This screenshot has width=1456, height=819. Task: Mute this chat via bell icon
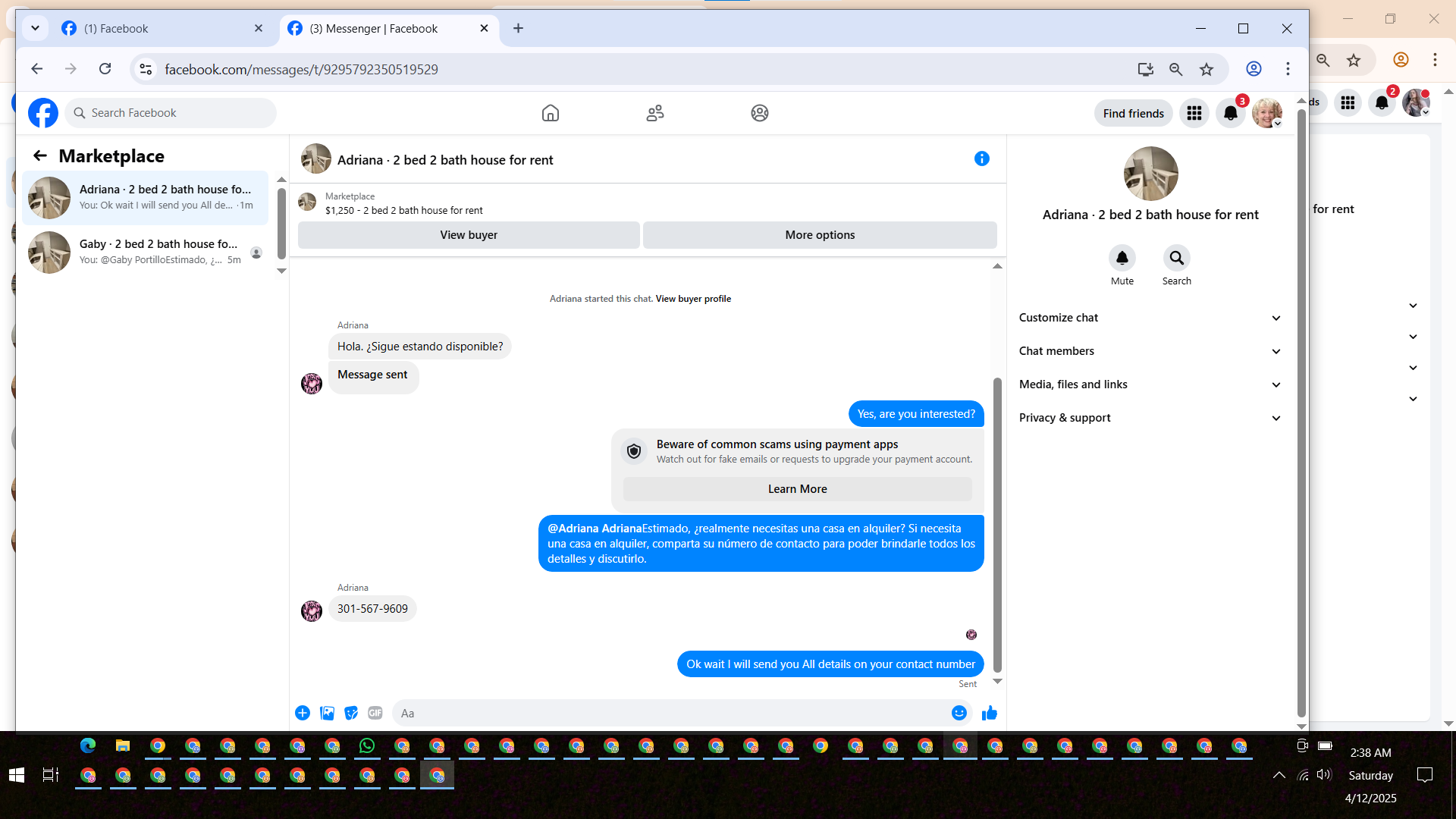pos(1122,258)
